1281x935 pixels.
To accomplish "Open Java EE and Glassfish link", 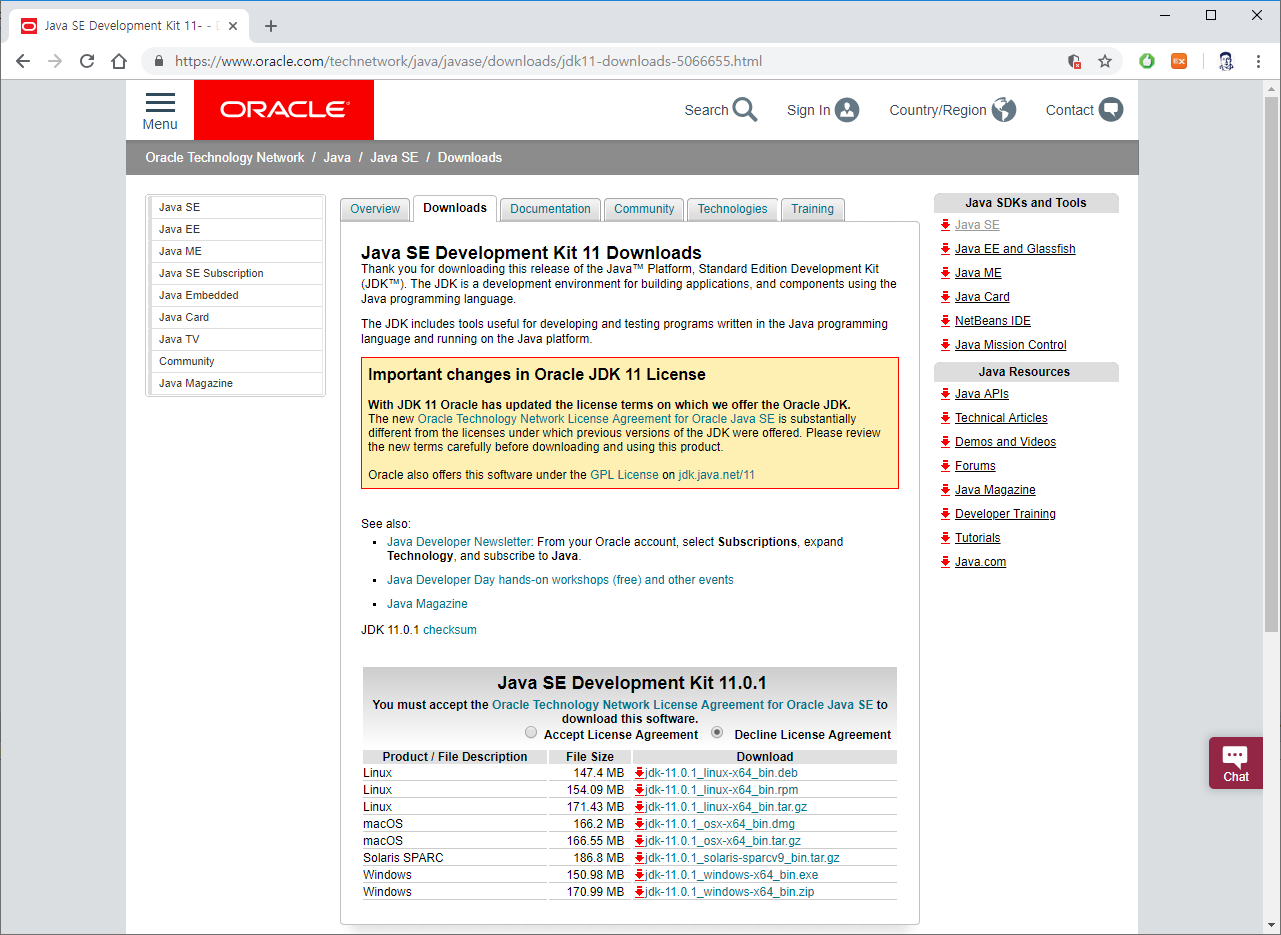I will coord(1015,249).
